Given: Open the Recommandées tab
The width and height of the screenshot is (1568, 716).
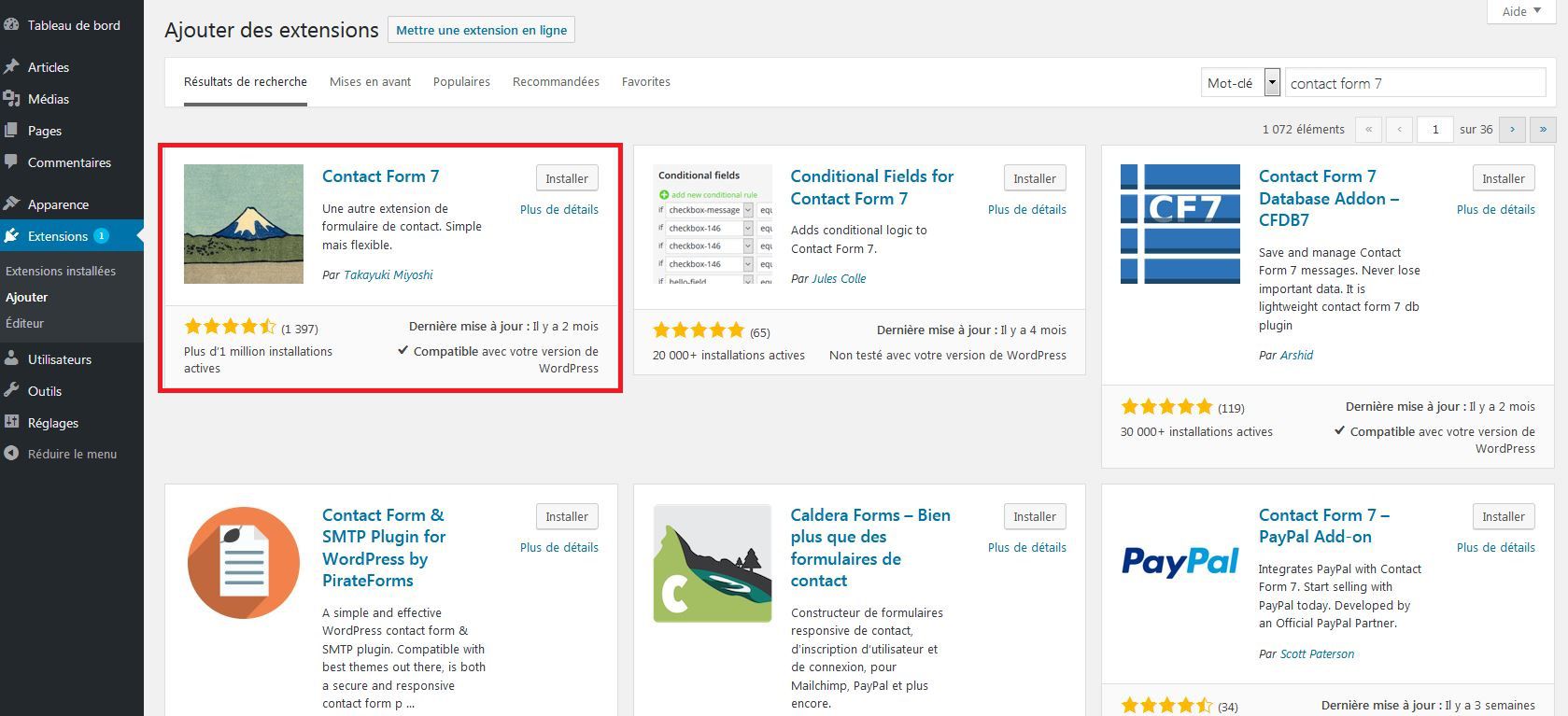Looking at the screenshot, I should tap(556, 82).
